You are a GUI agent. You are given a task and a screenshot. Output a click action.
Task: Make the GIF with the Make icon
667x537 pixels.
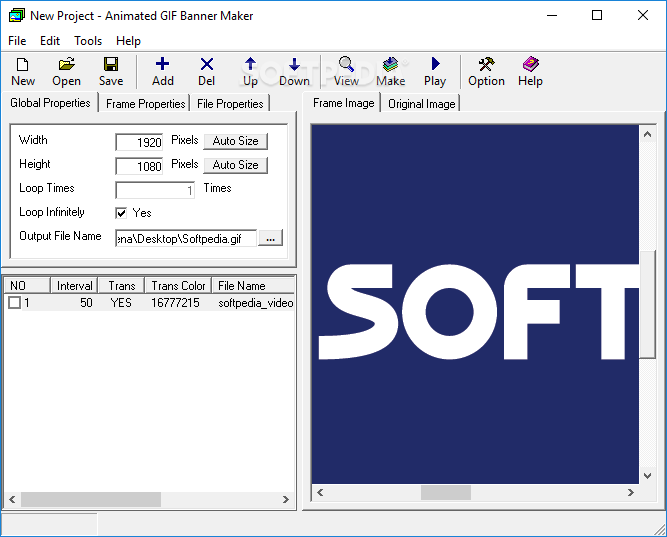tap(391, 71)
